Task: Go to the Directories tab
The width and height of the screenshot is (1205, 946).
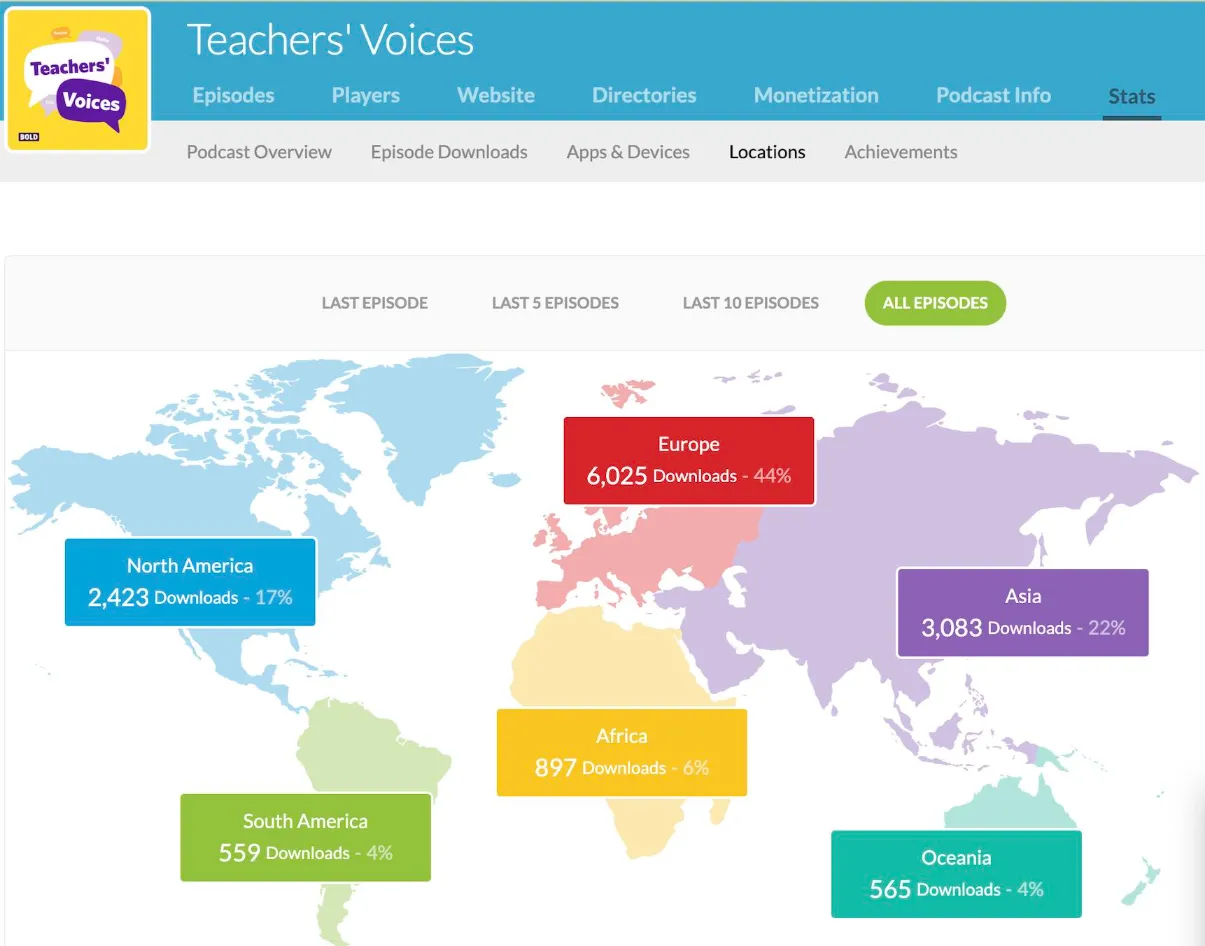Action: (644, 96)
